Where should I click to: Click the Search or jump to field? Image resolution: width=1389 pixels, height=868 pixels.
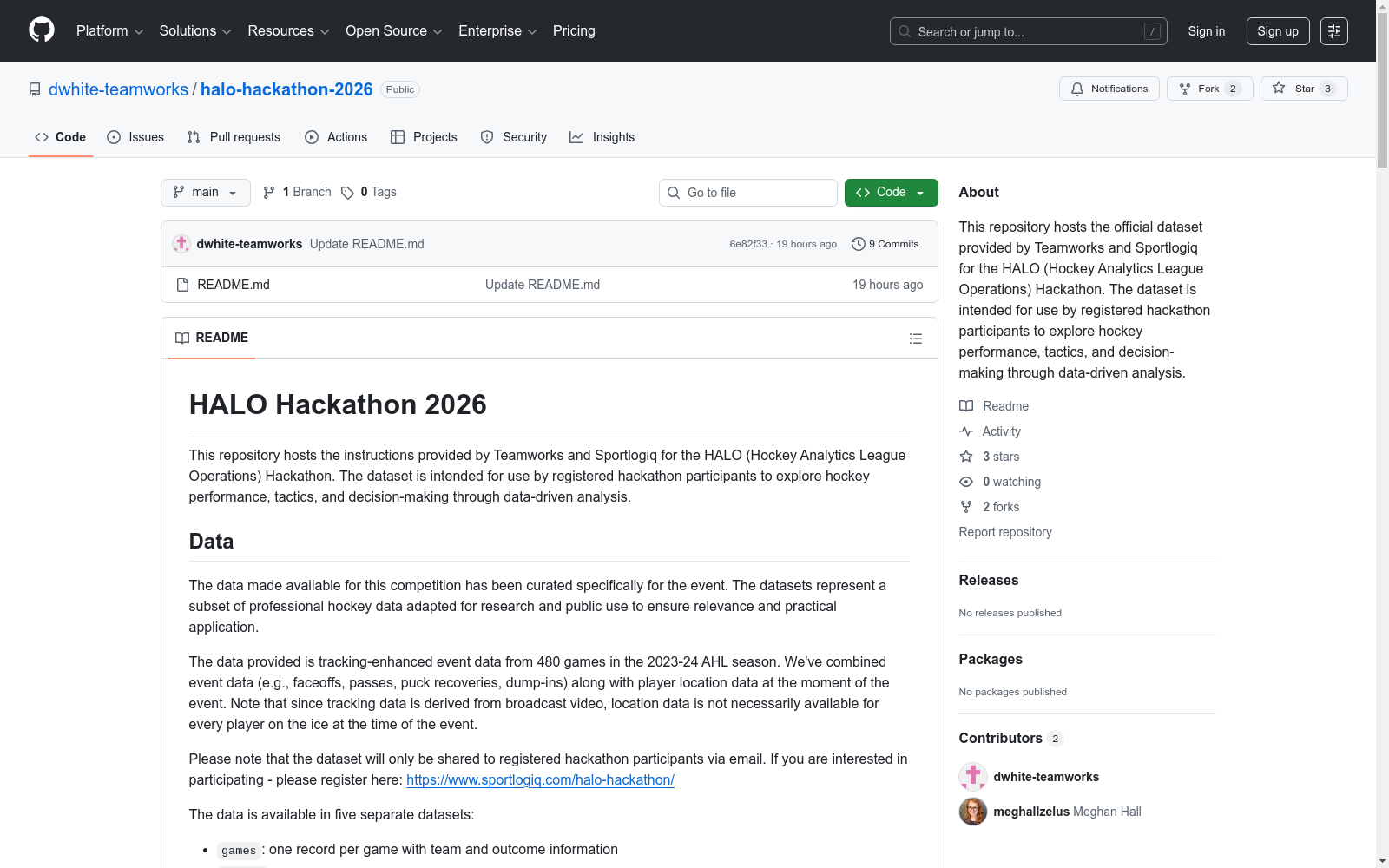(1029, 31)
